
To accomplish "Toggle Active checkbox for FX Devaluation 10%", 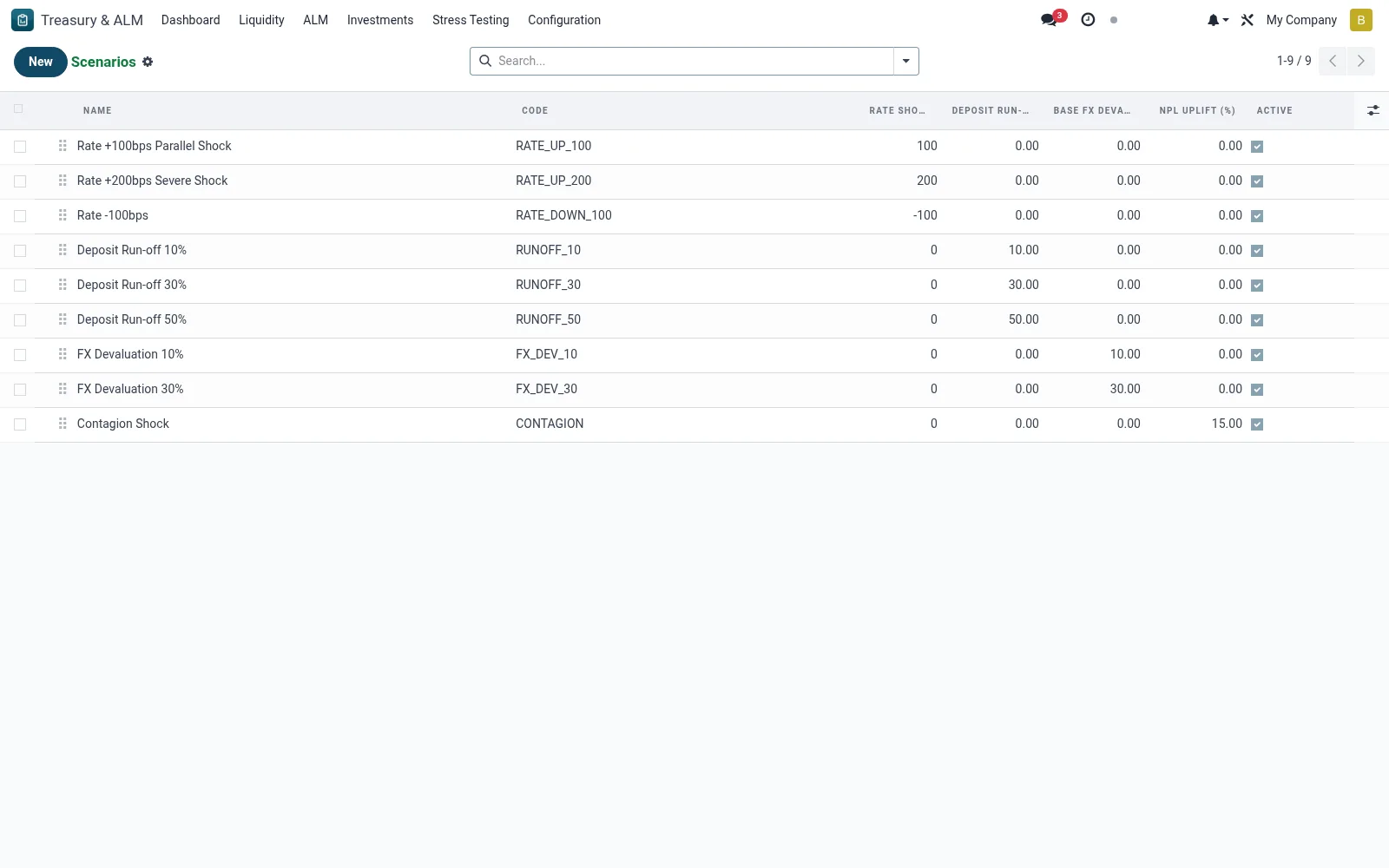I will point(1257,355).
